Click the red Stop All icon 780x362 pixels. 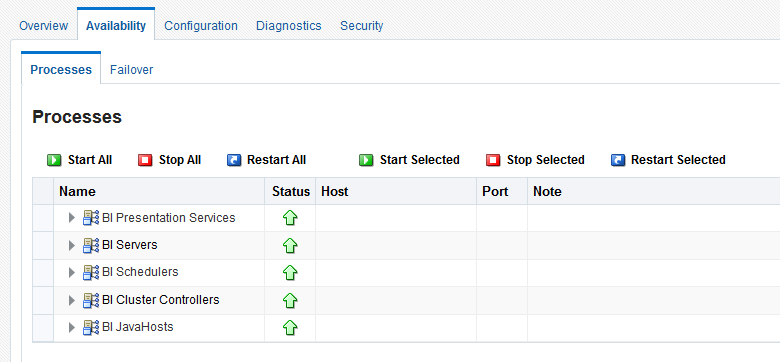pyautogui.click(x=145, y=160)
